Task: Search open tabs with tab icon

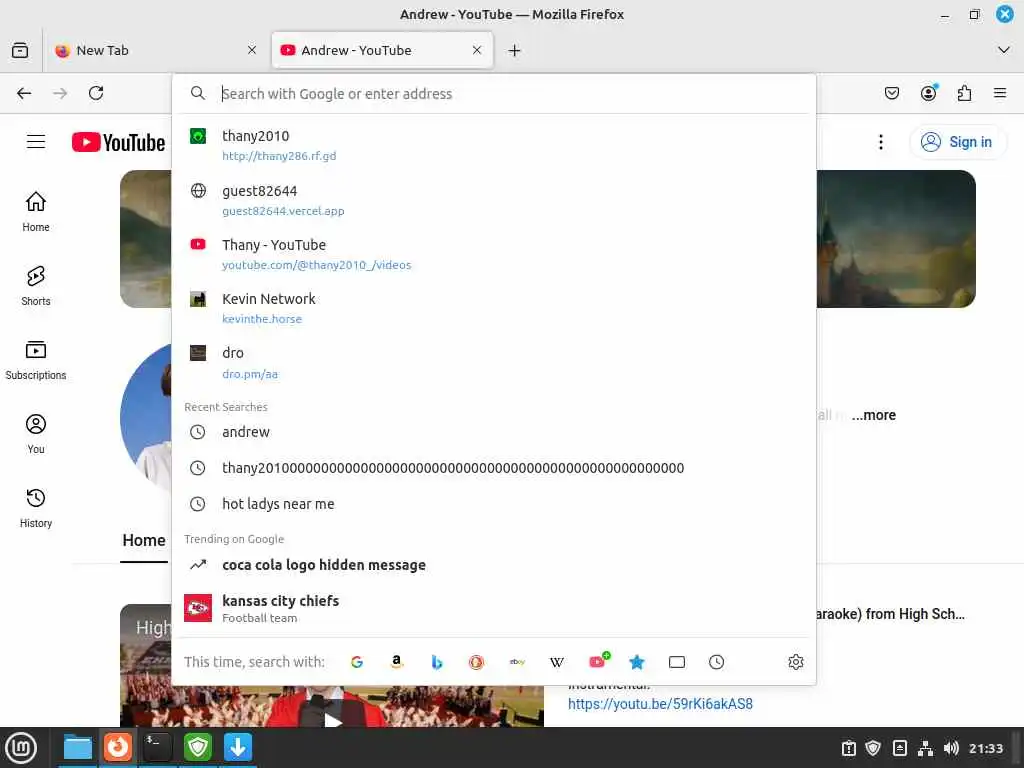Action: [677, 662]
